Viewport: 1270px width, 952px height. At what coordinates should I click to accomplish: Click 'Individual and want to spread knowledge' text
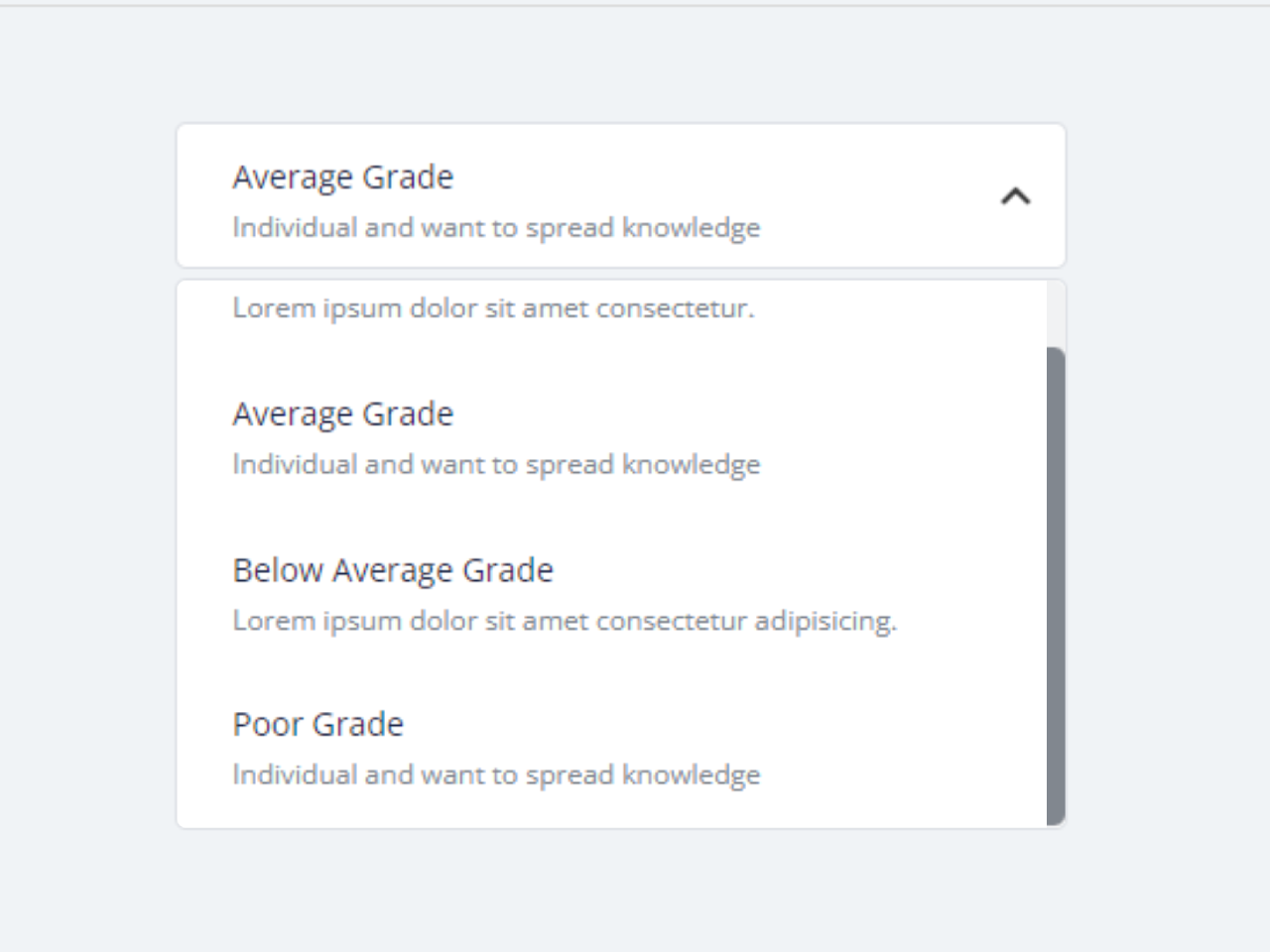coord(496,227)
